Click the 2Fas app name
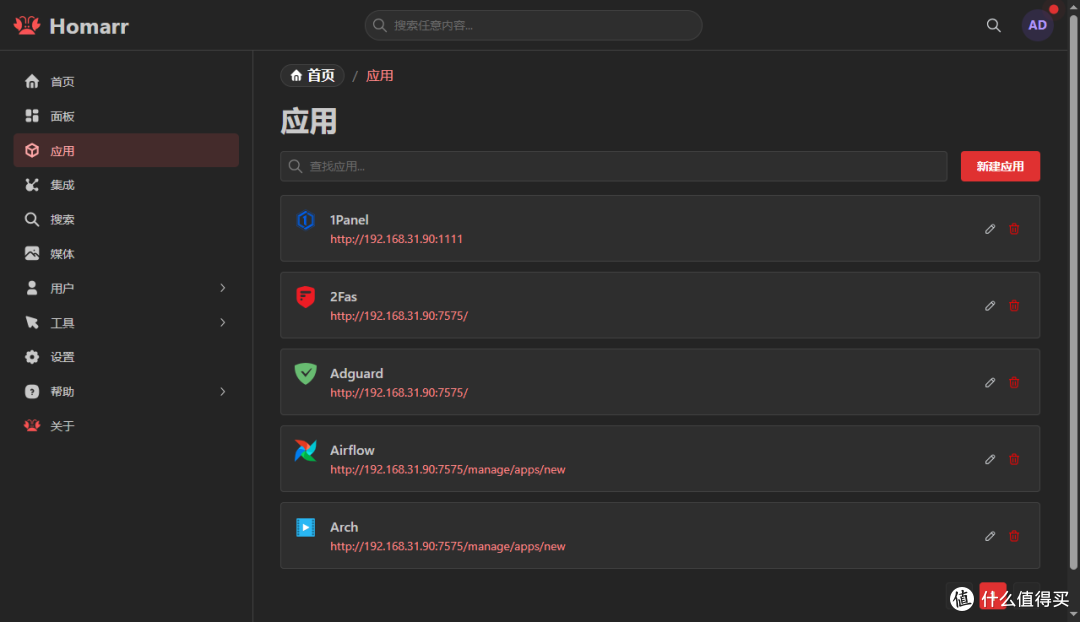 (x=343, y=296)
